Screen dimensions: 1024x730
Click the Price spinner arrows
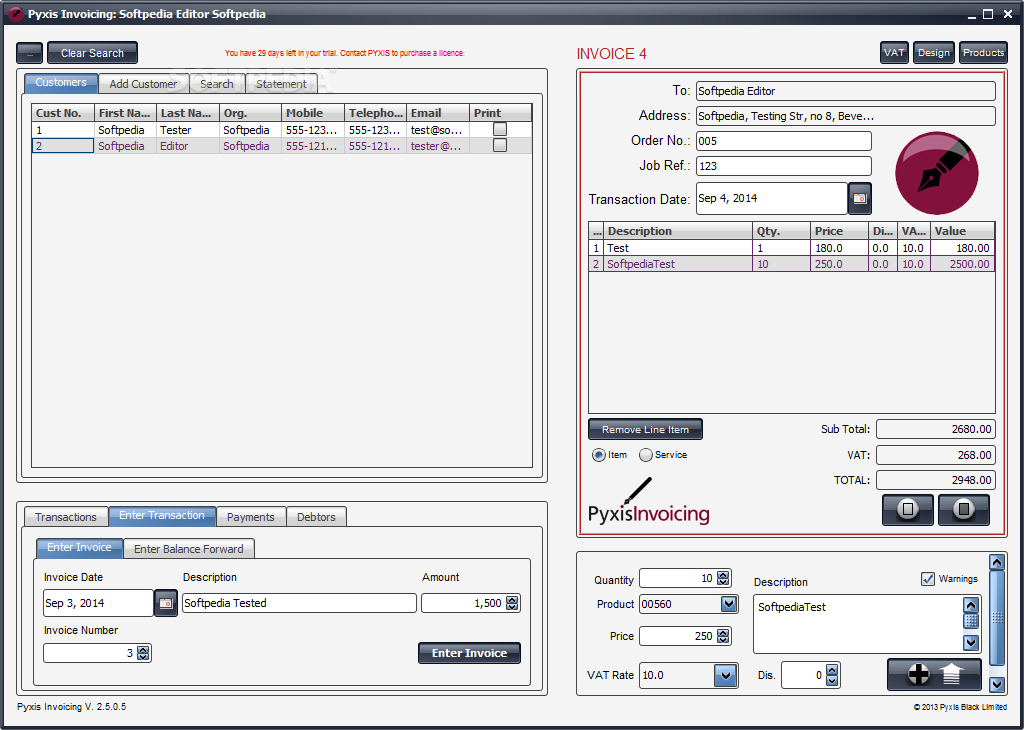tap(723, 635)
